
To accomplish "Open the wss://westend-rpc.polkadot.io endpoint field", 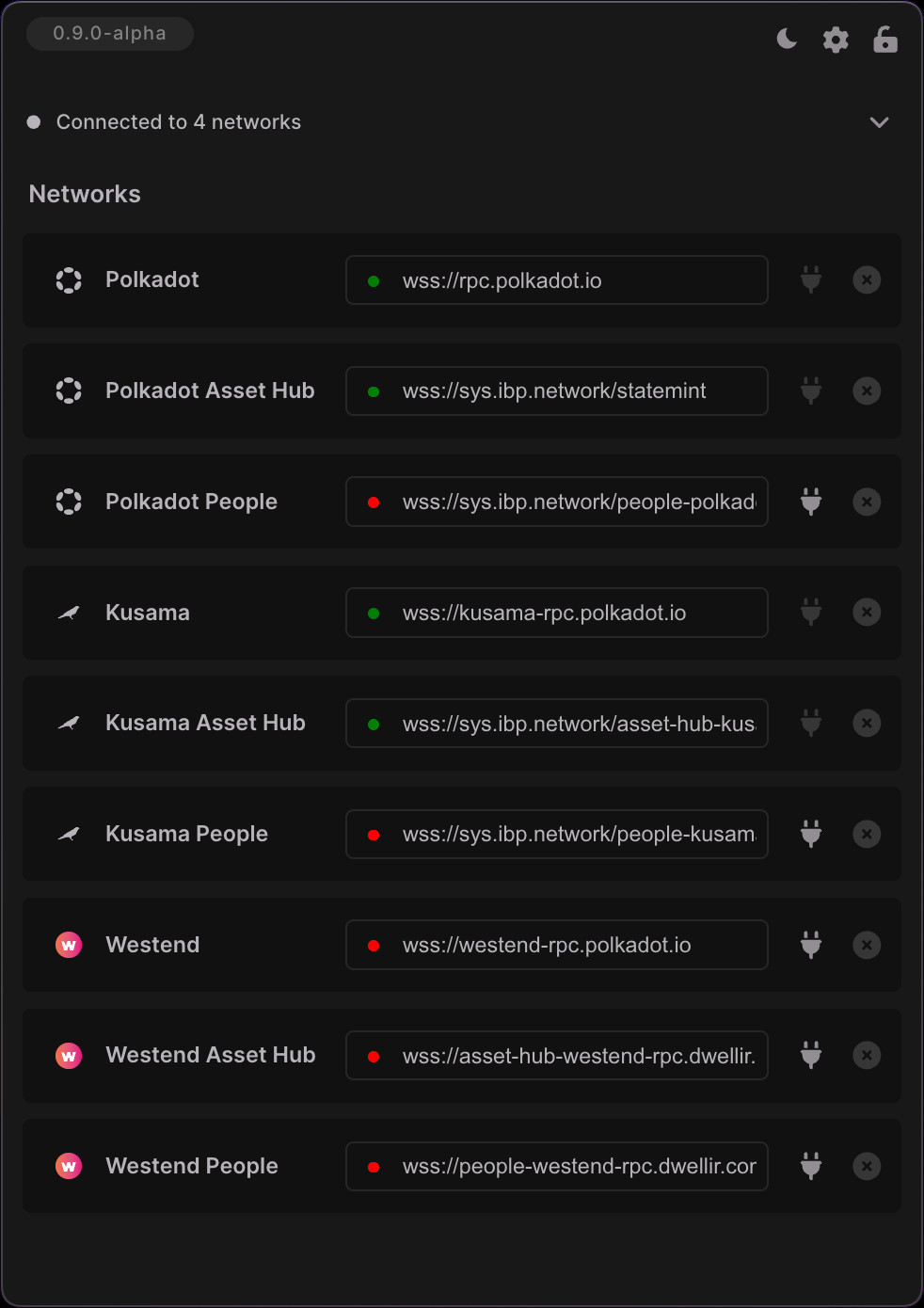I will tap(557, 945).
